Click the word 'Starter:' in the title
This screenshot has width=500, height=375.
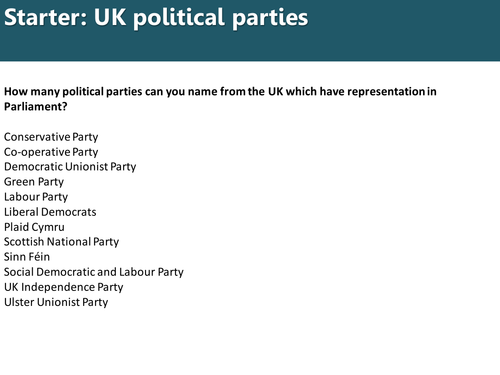tap(46, 17)
